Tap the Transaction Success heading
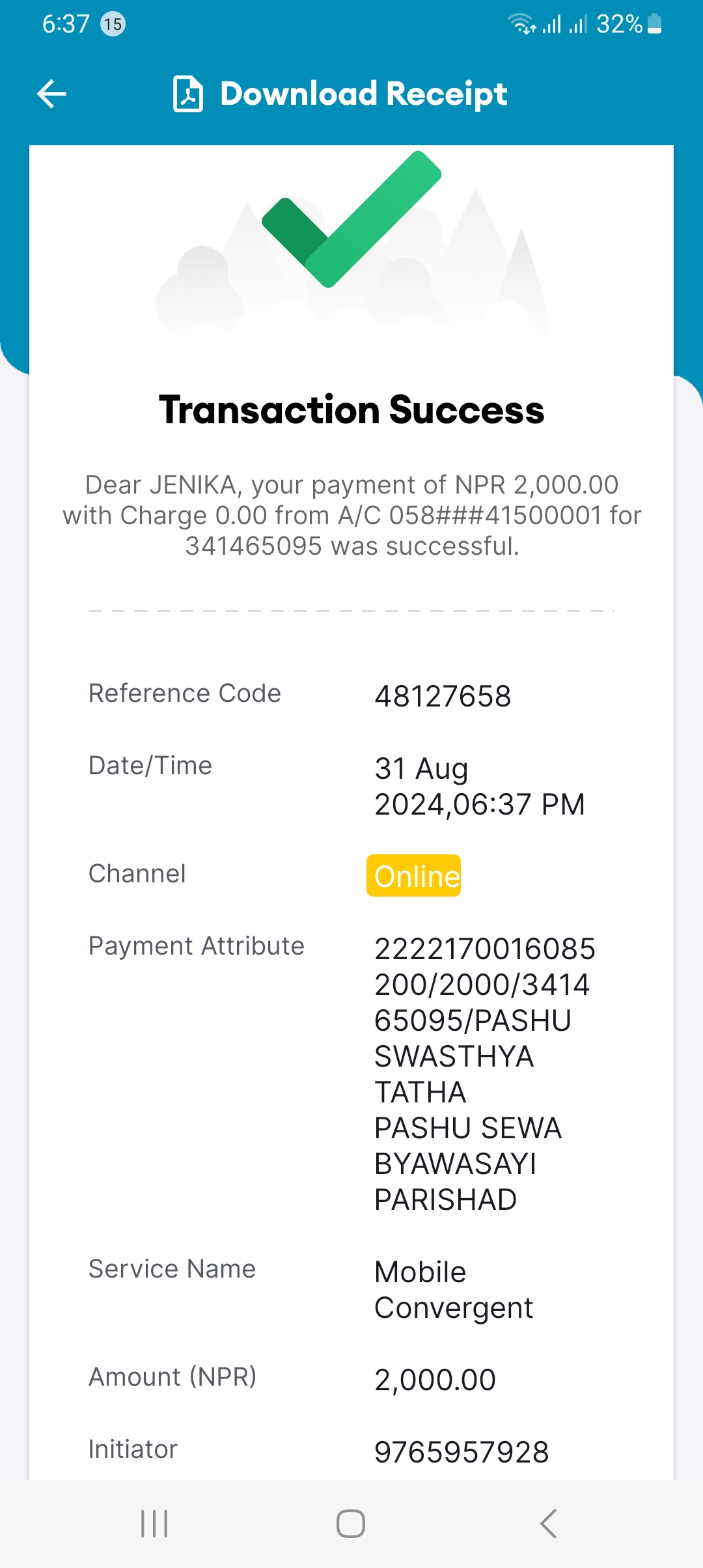This screenshot has width=703, height=1568. click(351, 410)
